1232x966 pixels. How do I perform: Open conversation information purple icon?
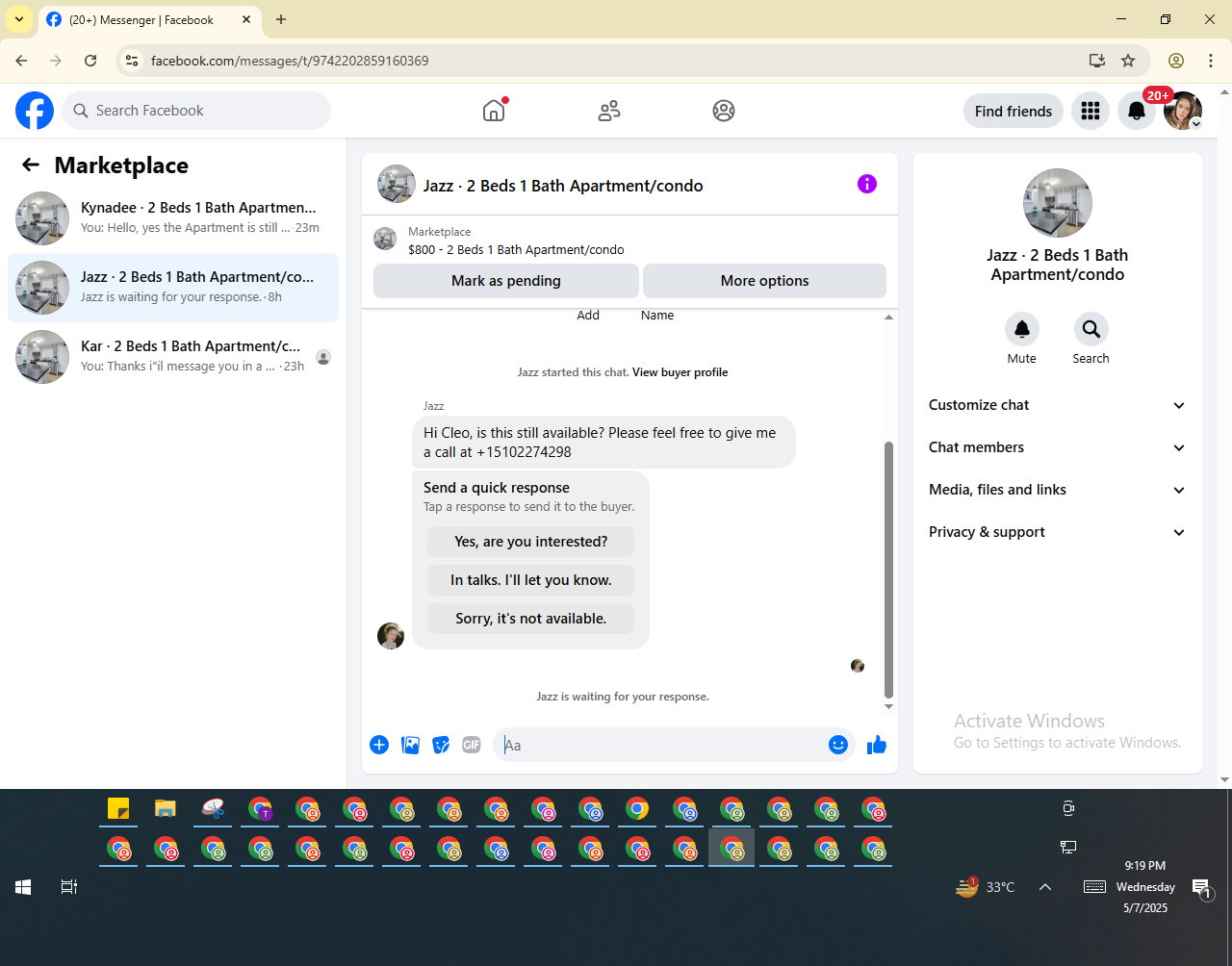click(x=867, y=184)
